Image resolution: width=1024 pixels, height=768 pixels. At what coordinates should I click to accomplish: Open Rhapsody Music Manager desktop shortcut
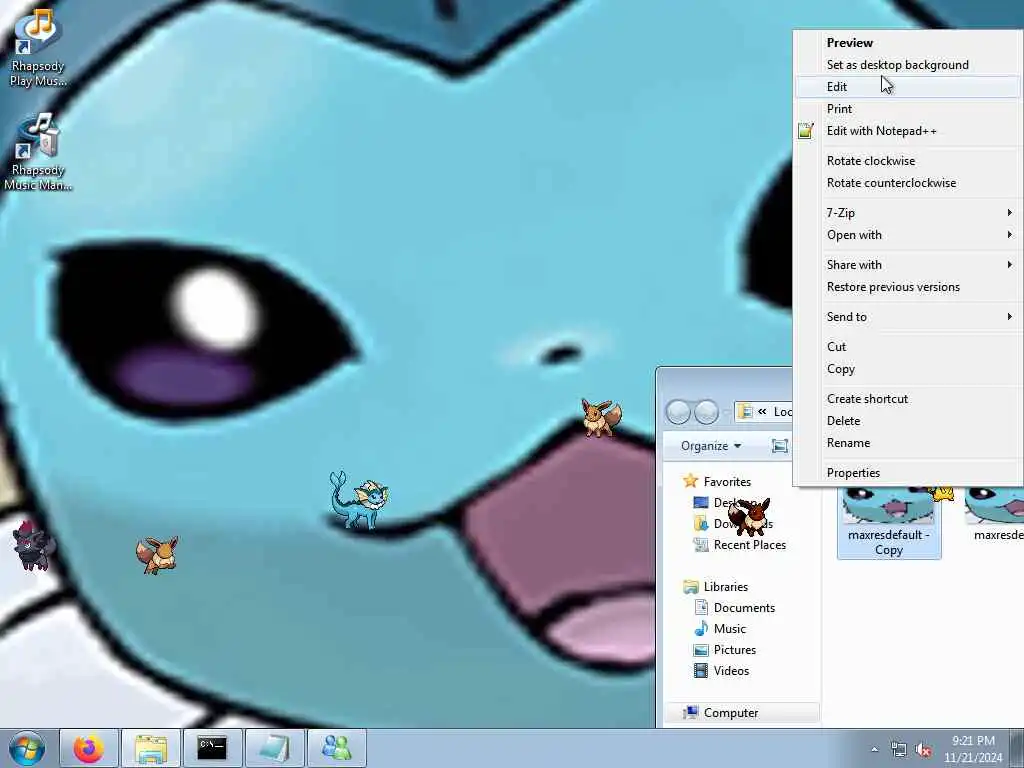38,152
